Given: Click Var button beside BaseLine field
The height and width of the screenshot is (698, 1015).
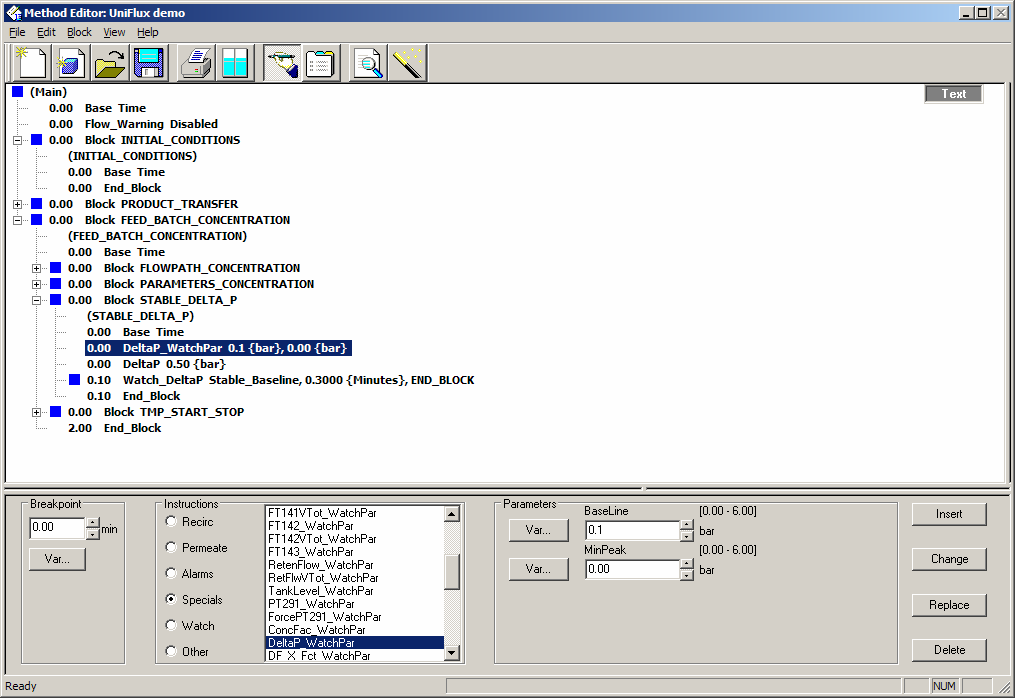Looking at the screenshot, I should pyautogui.click(x=538, y=530).
